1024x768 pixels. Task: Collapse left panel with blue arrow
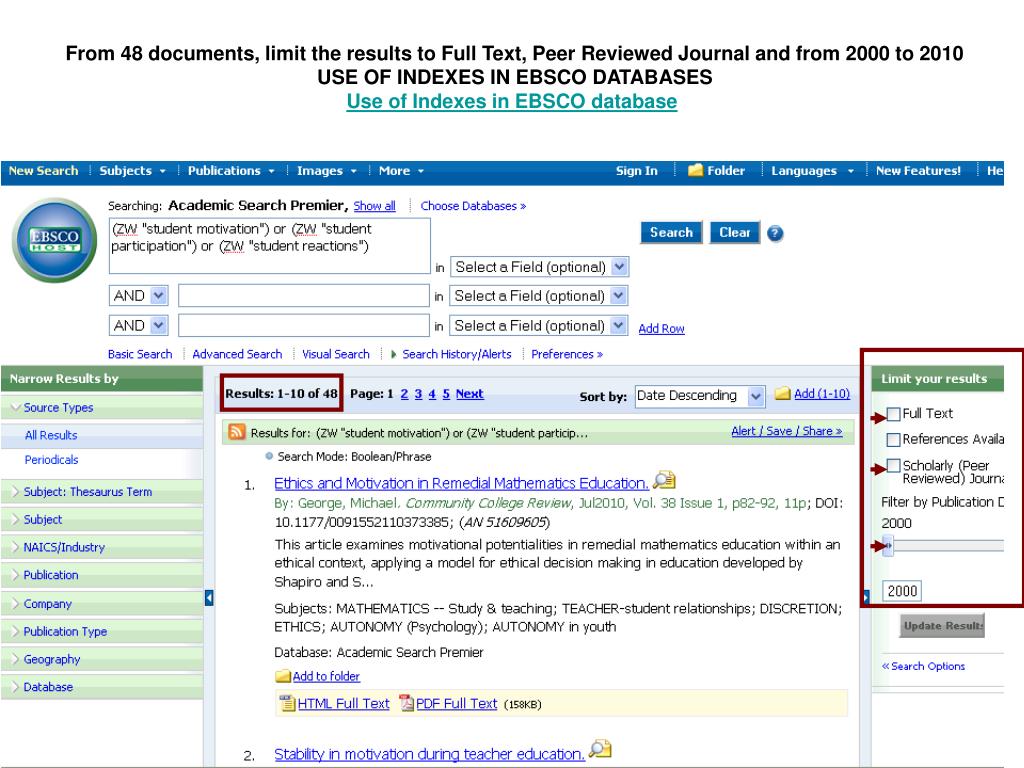point(209,598)
